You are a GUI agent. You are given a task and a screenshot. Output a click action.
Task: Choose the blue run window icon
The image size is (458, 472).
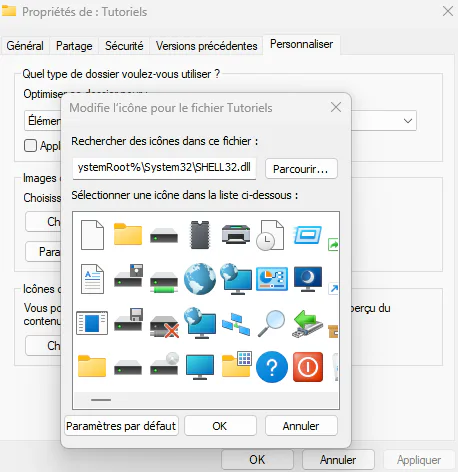(x=307, y=235)
